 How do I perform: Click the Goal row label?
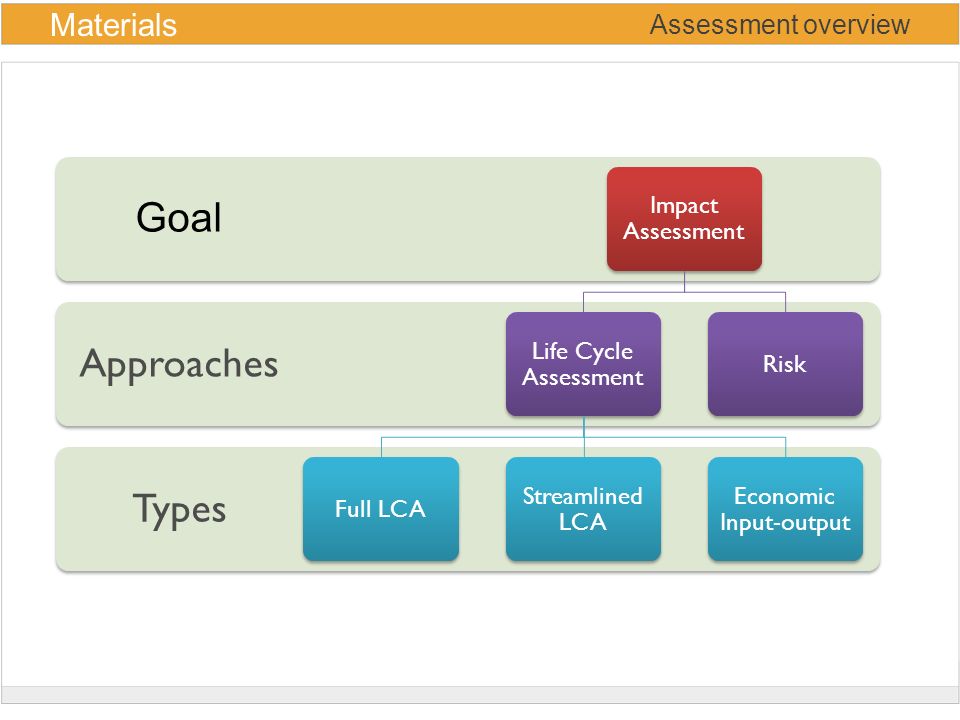(x=178, y=217)
